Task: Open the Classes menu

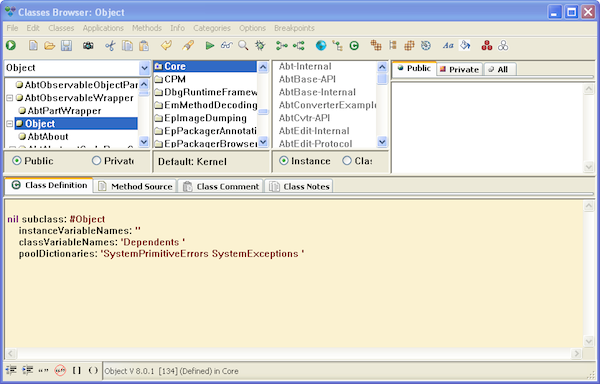Action: [x=61, y=28]
